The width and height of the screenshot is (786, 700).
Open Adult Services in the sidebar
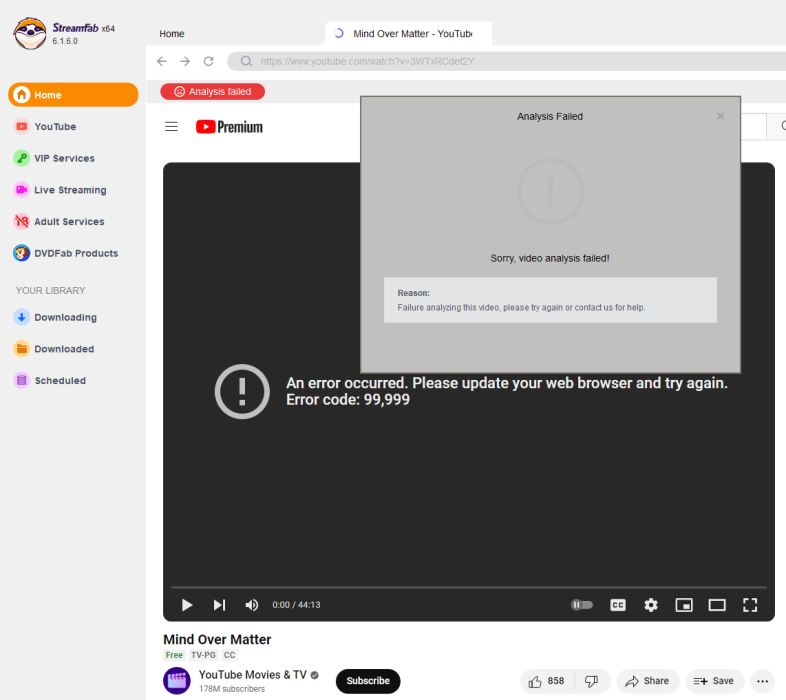[x=59, y=222]
